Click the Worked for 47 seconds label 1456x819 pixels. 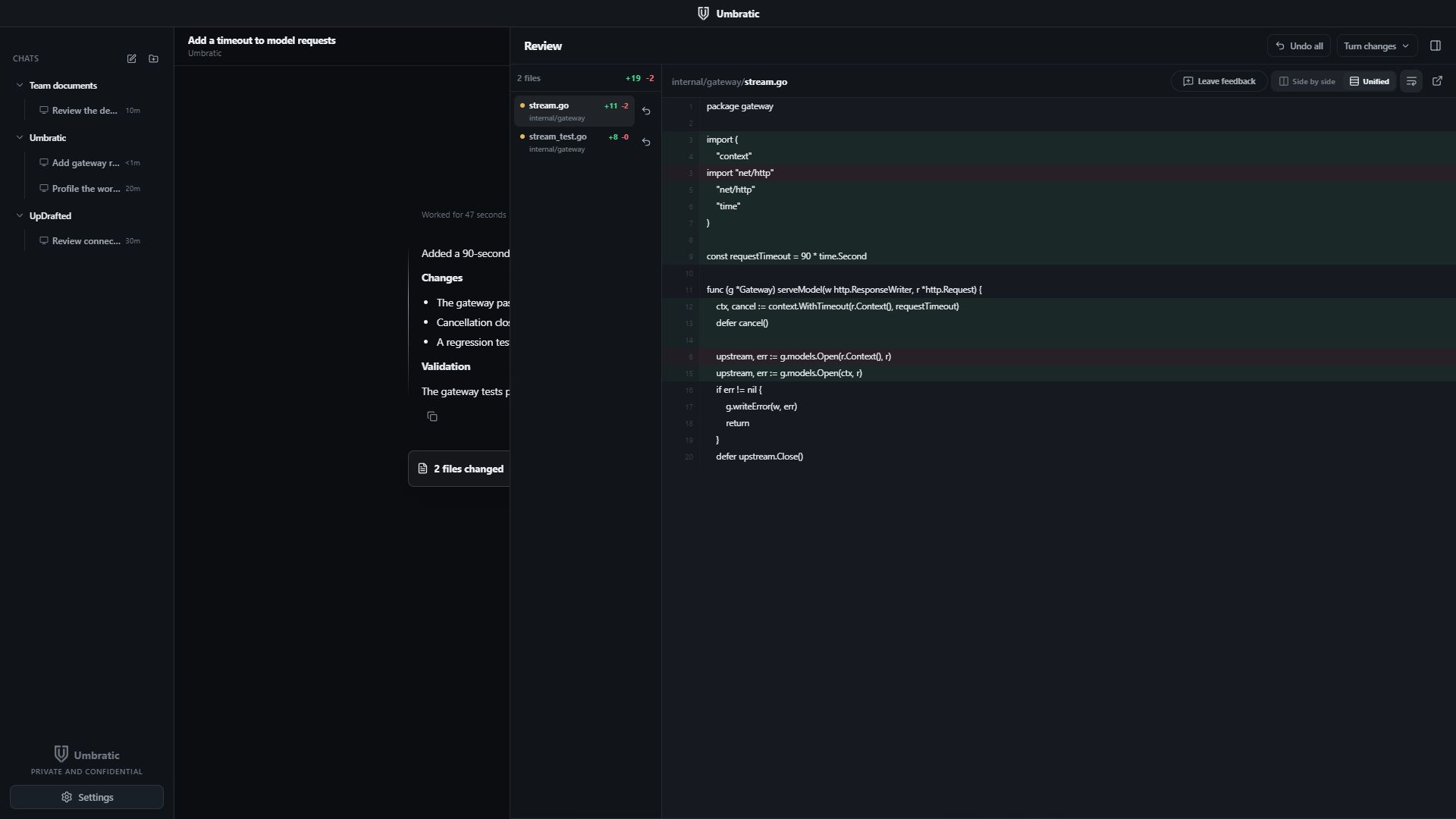click(x=463, y=215)
